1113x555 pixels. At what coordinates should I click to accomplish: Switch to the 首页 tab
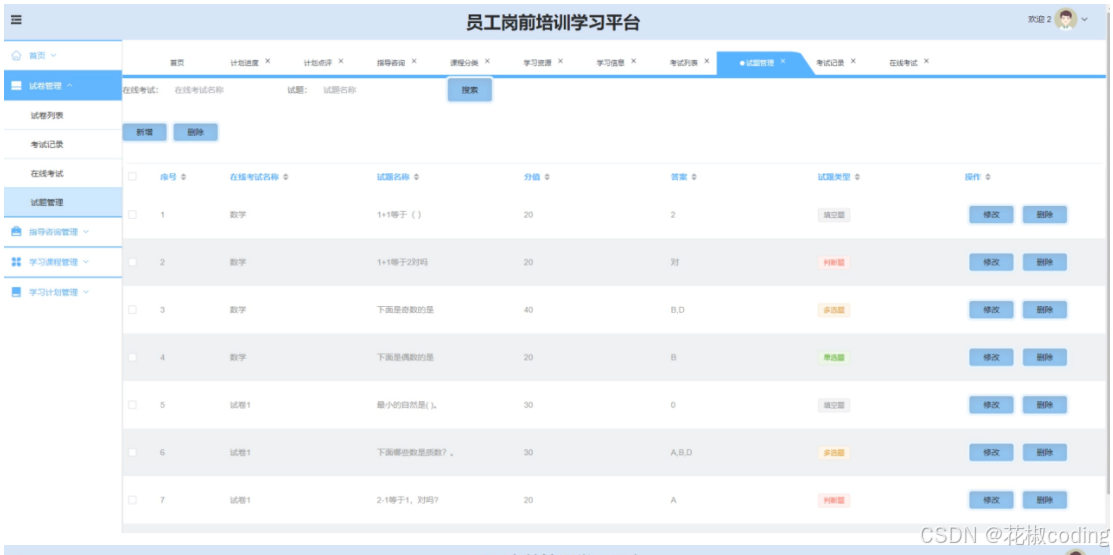point(177,62)
